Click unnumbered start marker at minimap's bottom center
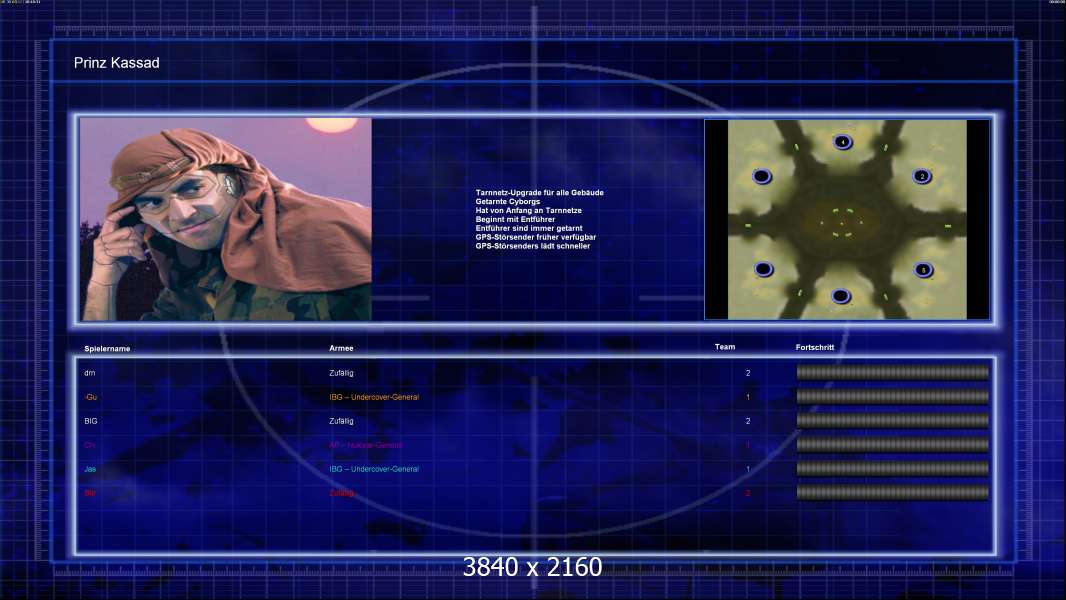This screenshot has width=1066, height=600. 841,296
